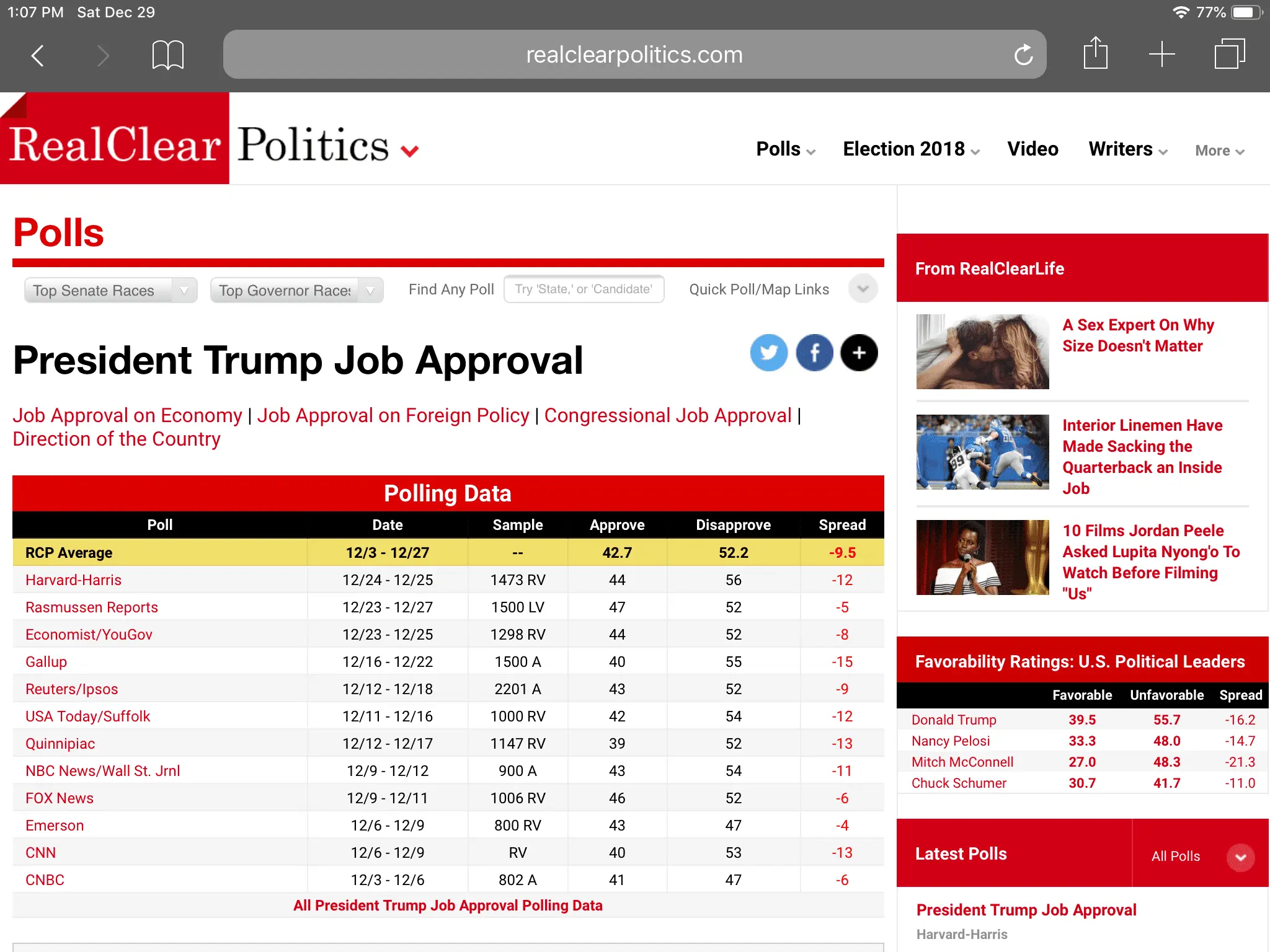The image size is (1270, 952).
Task: Open the Rasmussen Reports poll link
Action: click(x=92, y=607)
